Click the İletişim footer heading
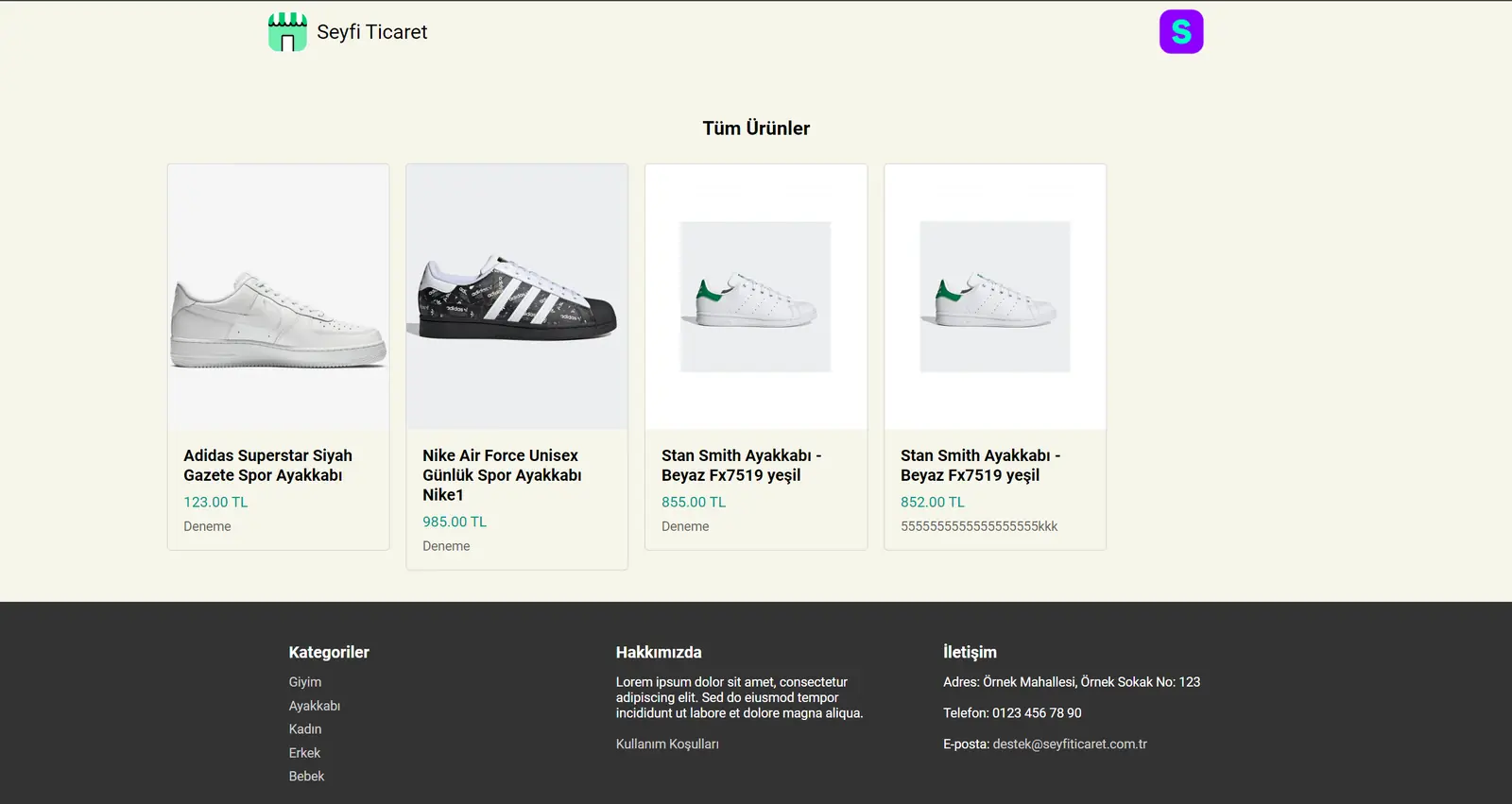This screenshot has height=804, width=1512. tap(970, 653)
